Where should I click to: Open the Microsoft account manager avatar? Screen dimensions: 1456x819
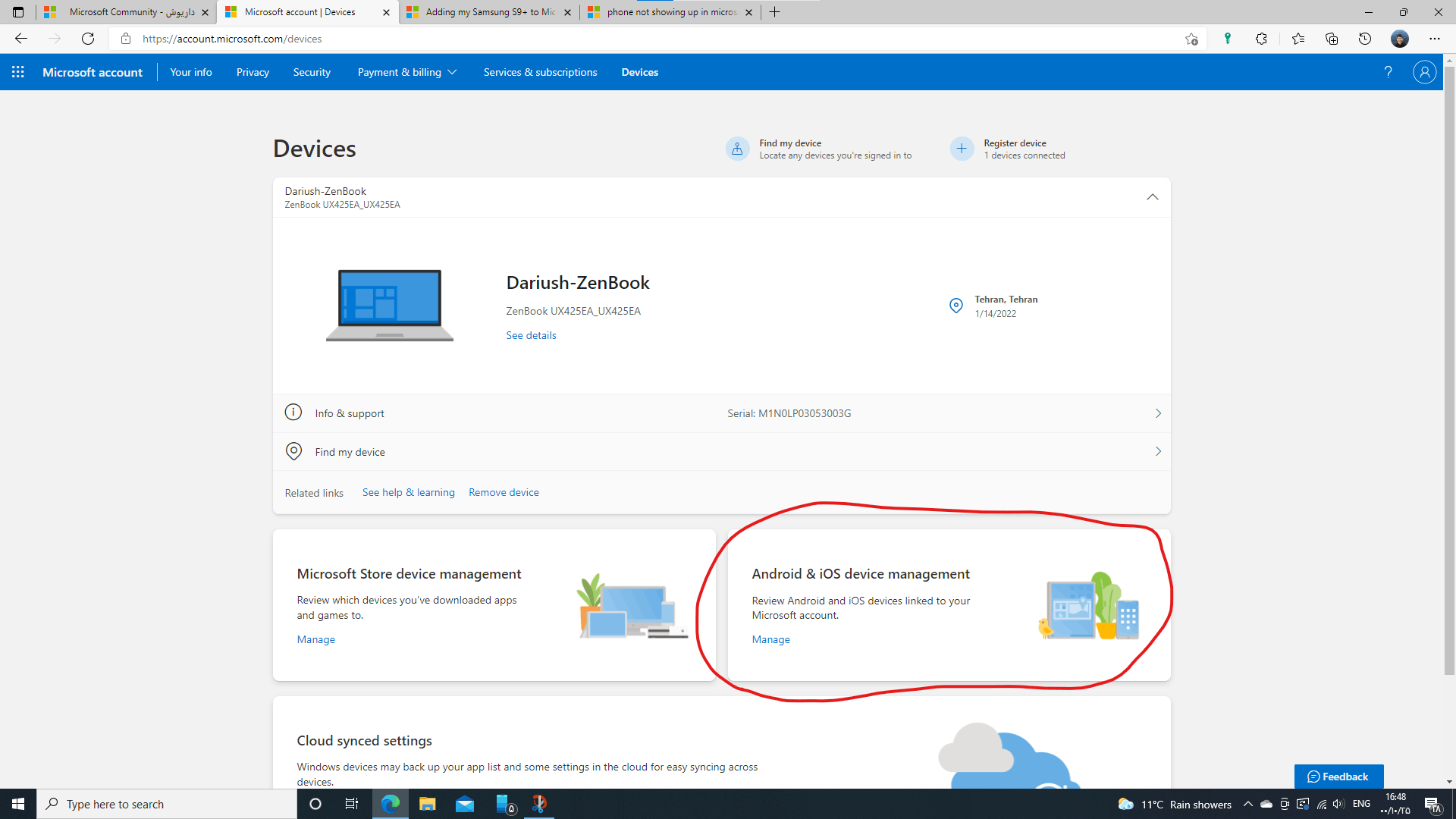point(1425,72)
